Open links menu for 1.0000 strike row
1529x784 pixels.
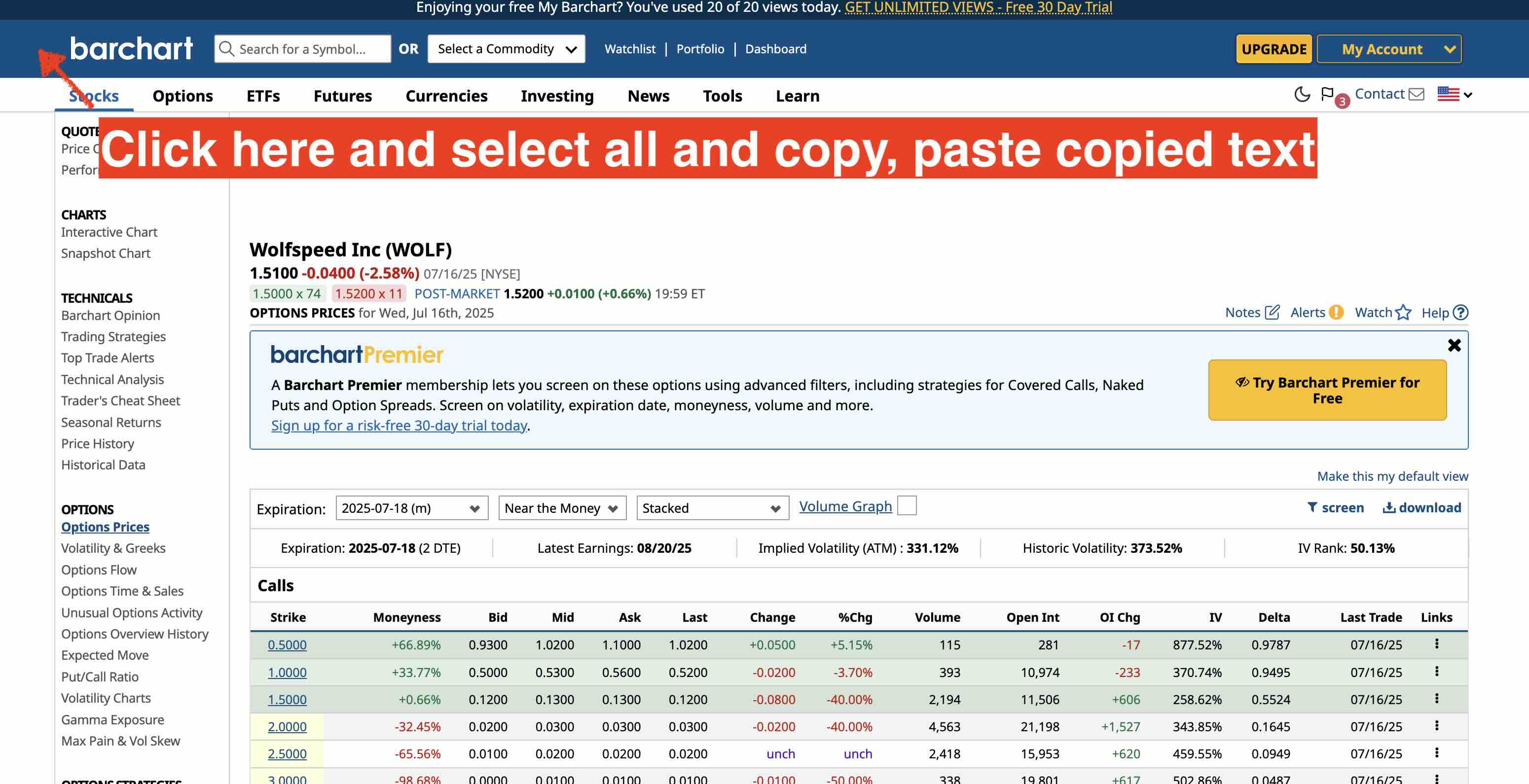tap(1436, 671)
